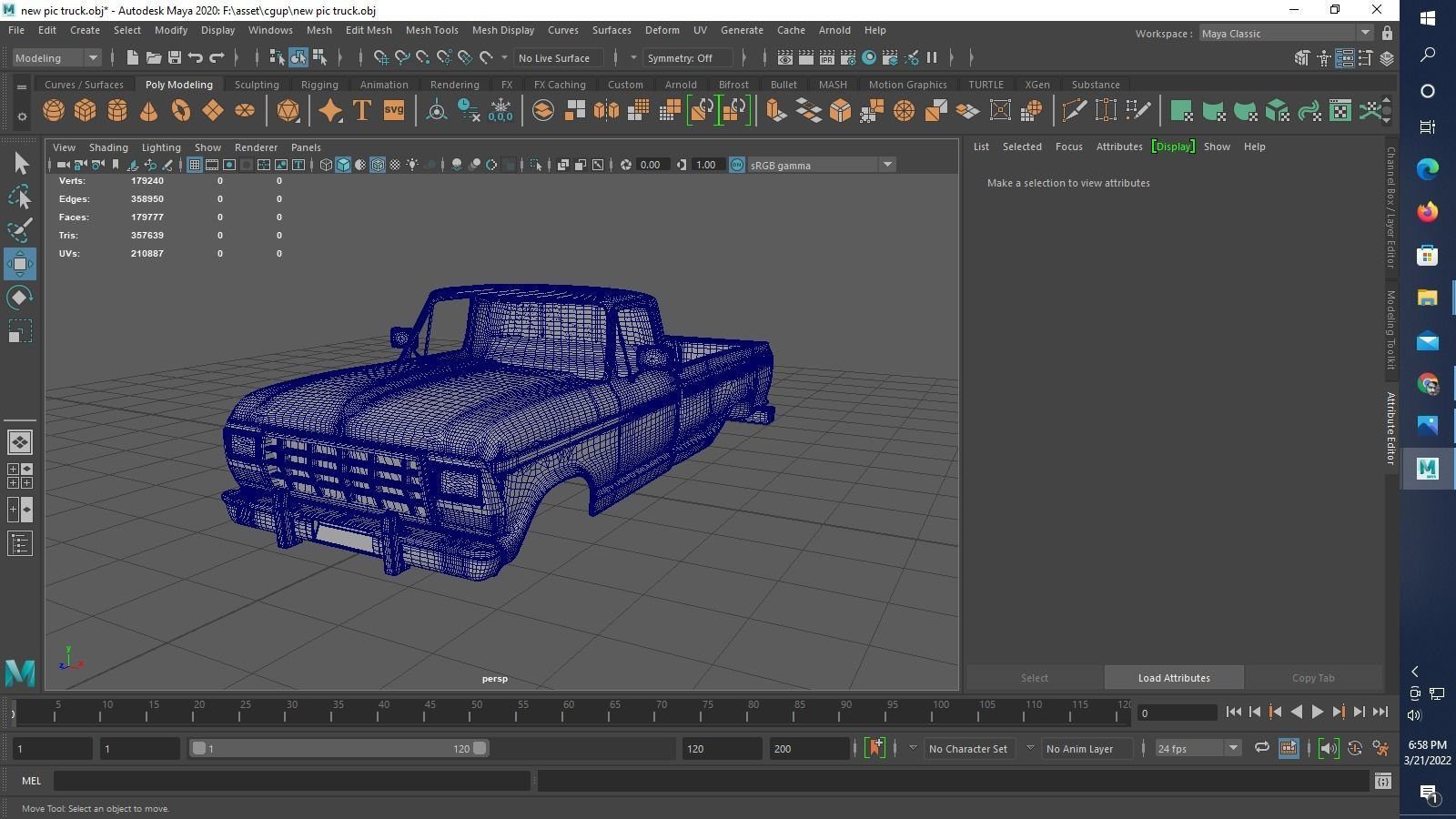Viewport: 1456px width, 819px height.
Task: Switch to the Sculpting shelf tab
Action: [257, 84]
